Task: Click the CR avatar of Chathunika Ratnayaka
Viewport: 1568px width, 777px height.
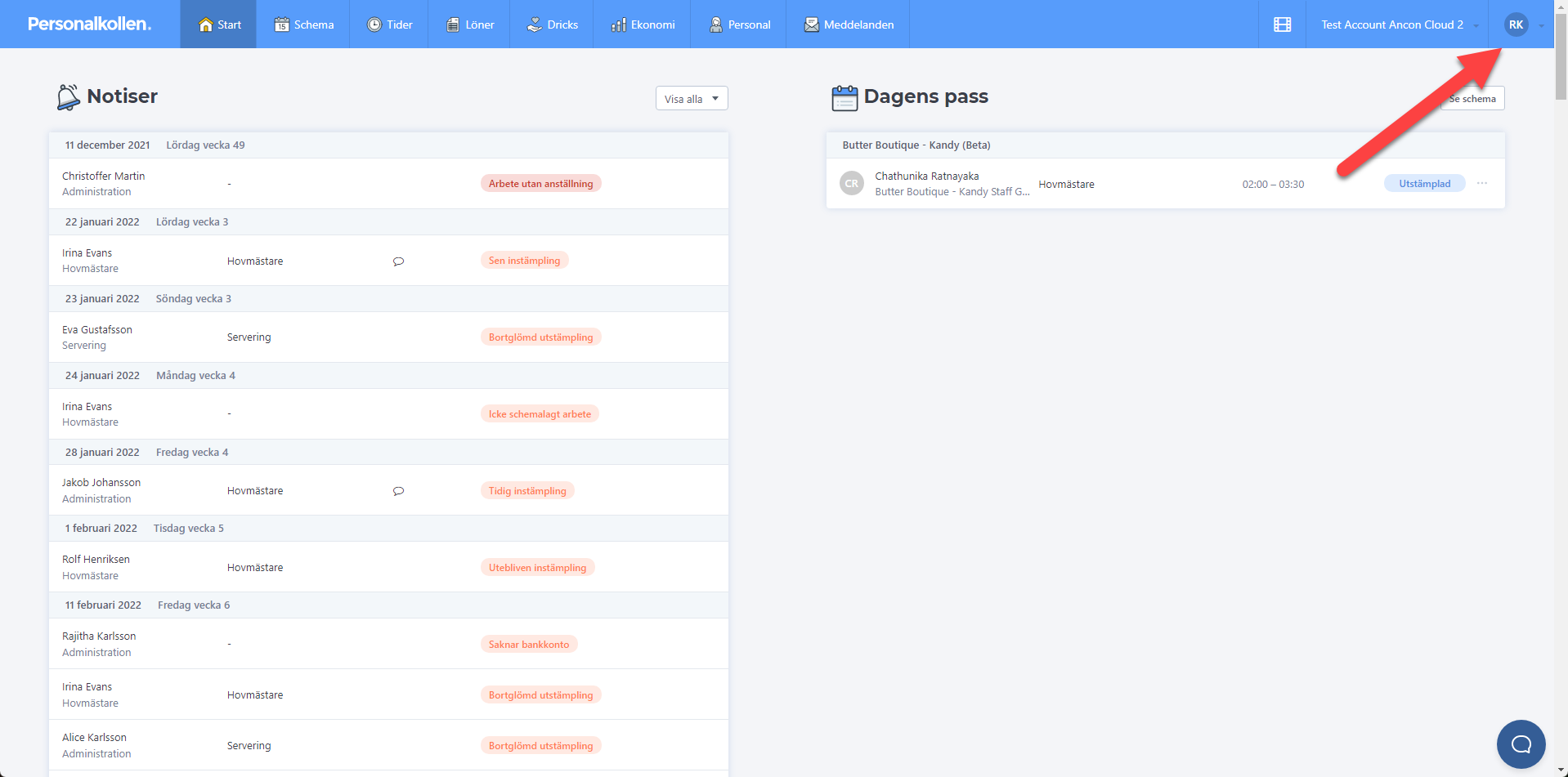Action: 852,183
